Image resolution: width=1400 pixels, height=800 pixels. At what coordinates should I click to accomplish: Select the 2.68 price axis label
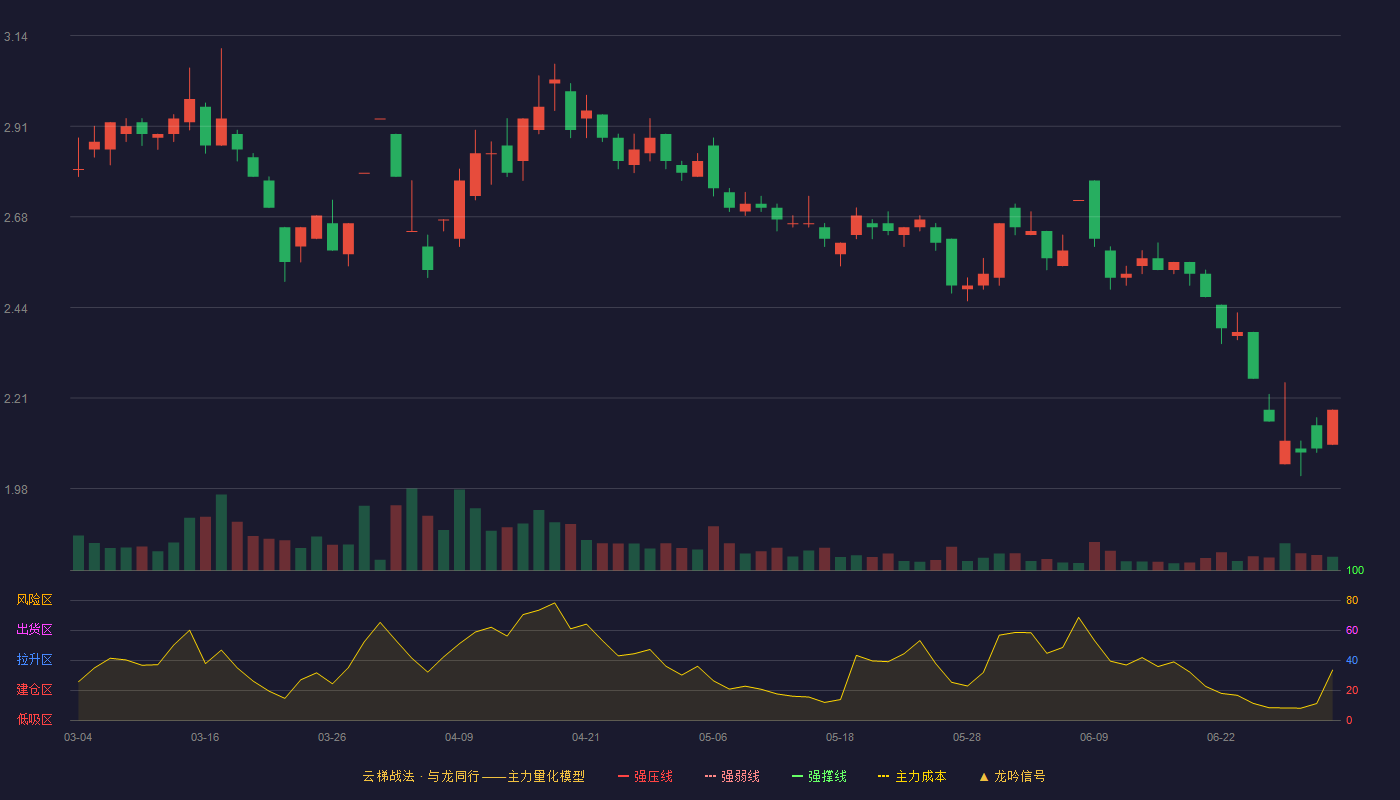[15, 218]
